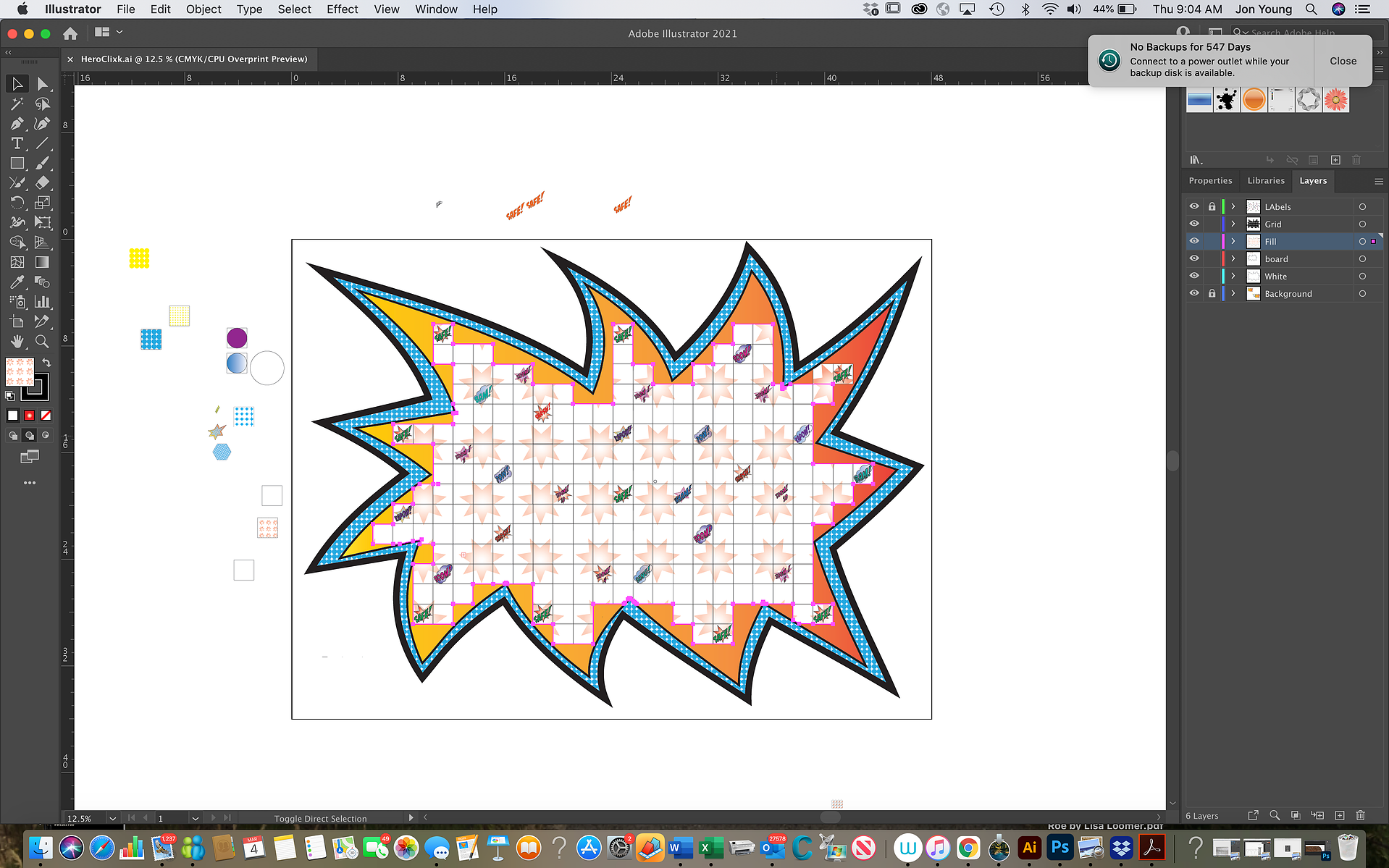Image resolution: width=1389 pixels, height=868 pixels.
Task: Choose the Lasso tool
Action: 43,104
